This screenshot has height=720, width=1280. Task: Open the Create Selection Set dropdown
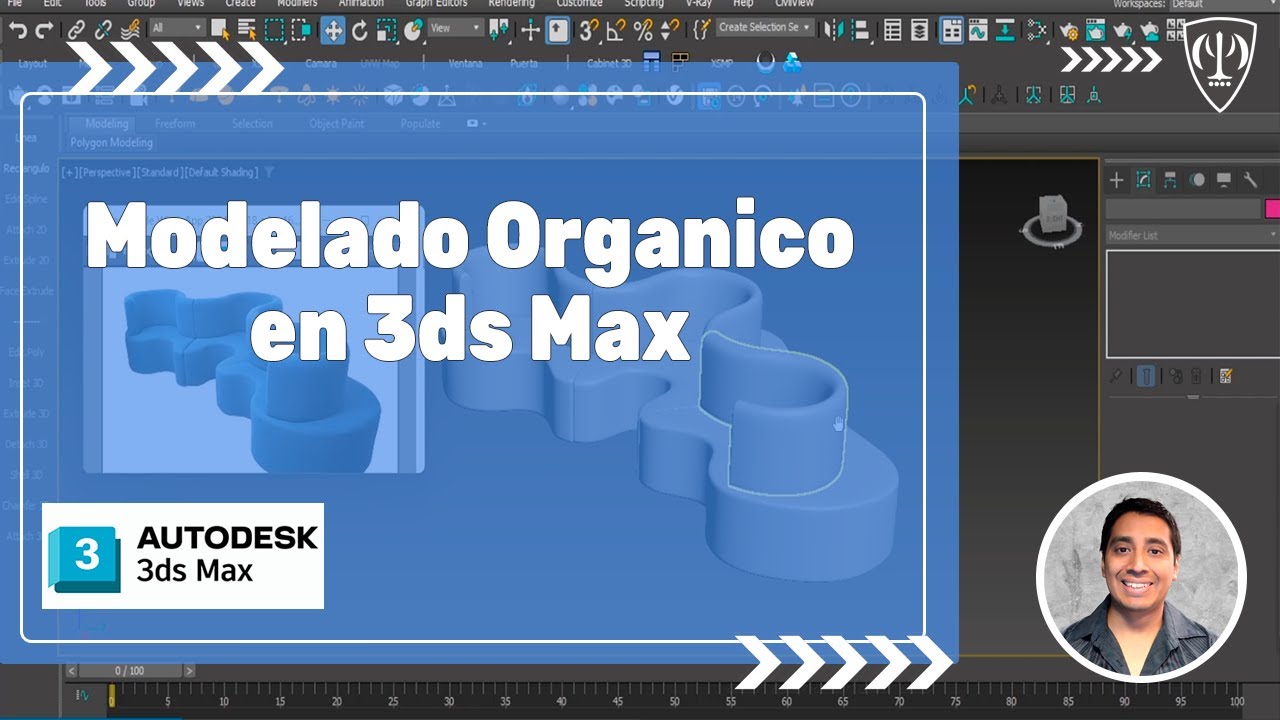click(x=765, y=28)
